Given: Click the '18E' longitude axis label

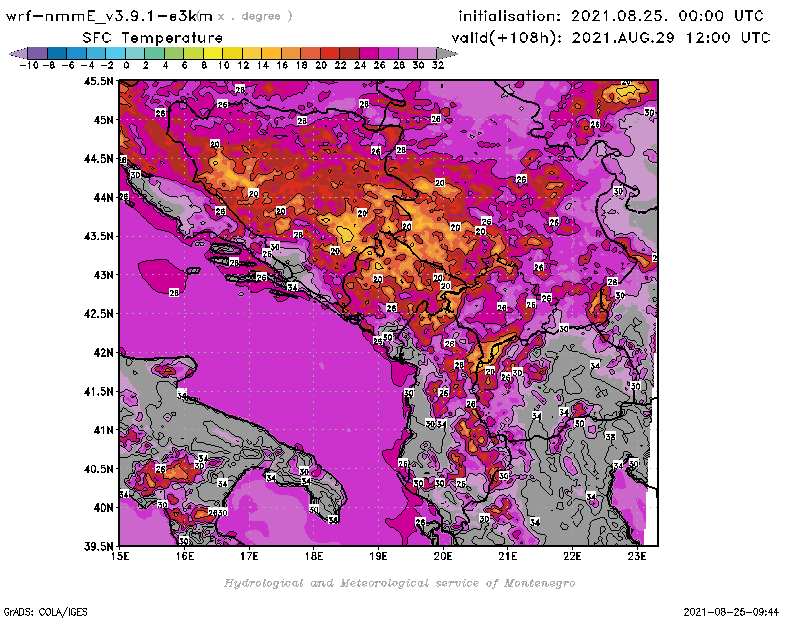Looking at the screenshot, I should coord(314,556).
